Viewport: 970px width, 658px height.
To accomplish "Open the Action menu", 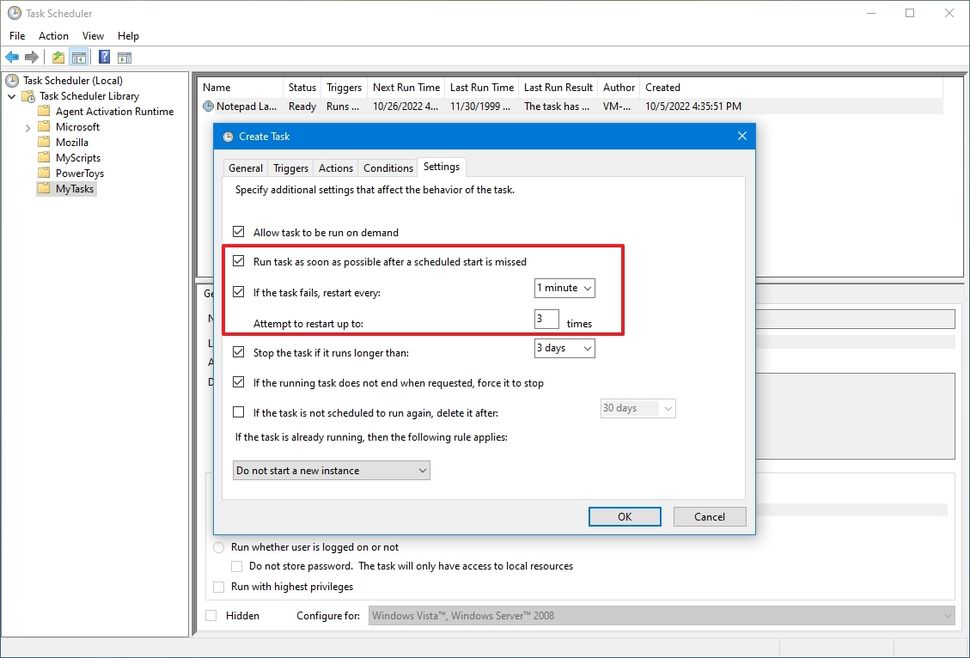I will click(x=53, y=36).
